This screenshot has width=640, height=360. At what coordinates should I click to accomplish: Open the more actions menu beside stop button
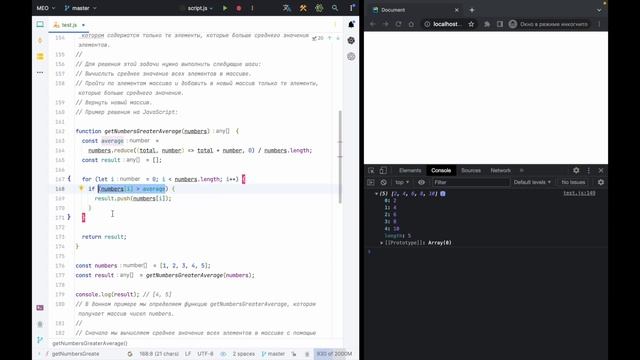252,8
